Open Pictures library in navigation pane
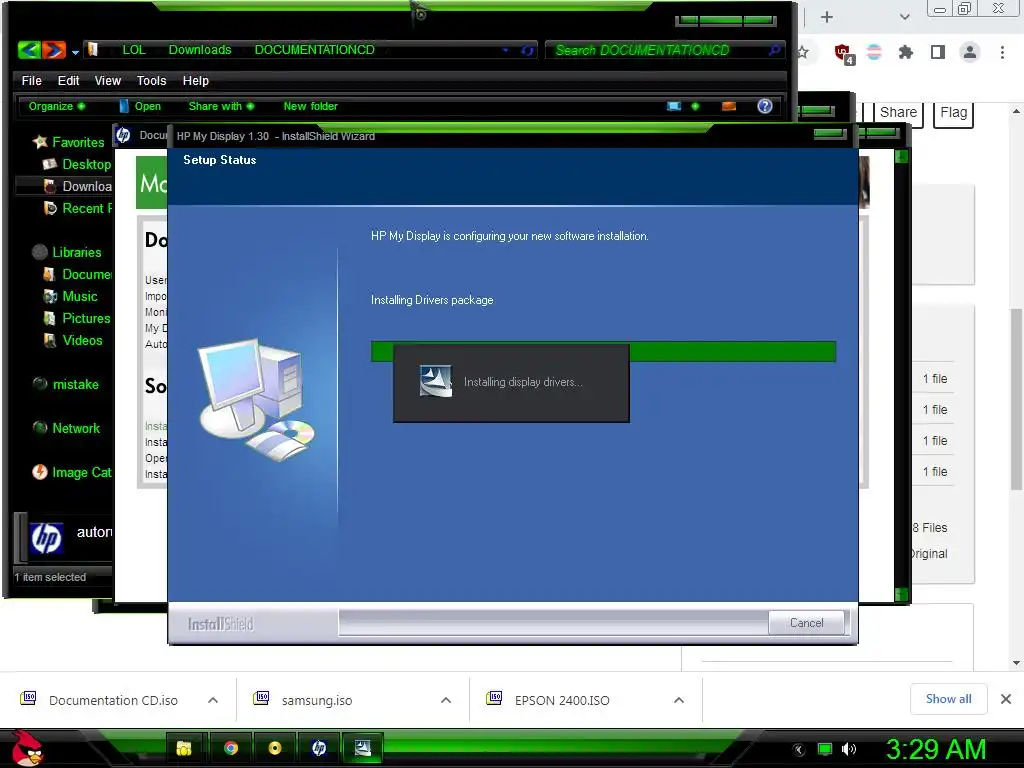This screenshot has height=768, width=1024. 77,318
